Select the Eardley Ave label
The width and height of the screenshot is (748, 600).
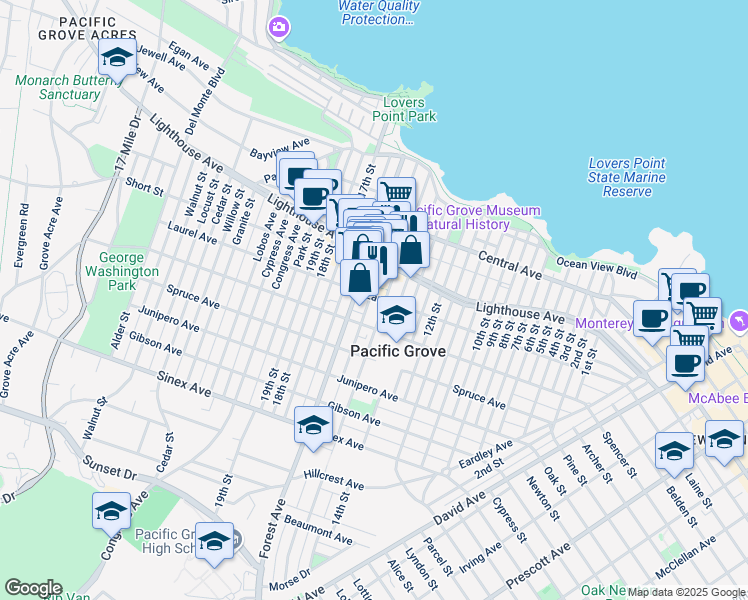(486, 454)
